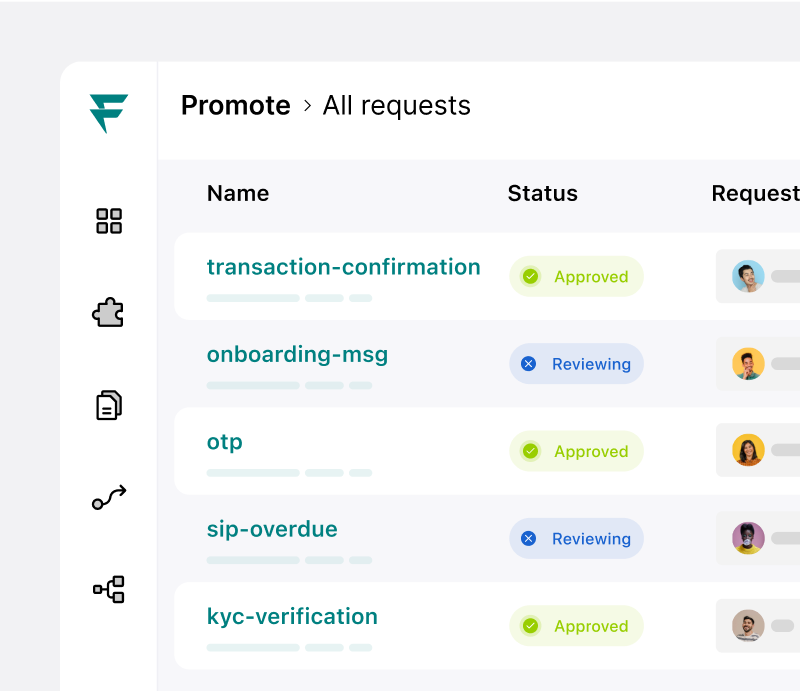Open the sip-overdue request
This screenshot has height=691, width=800.
click(x=272, y=529)
